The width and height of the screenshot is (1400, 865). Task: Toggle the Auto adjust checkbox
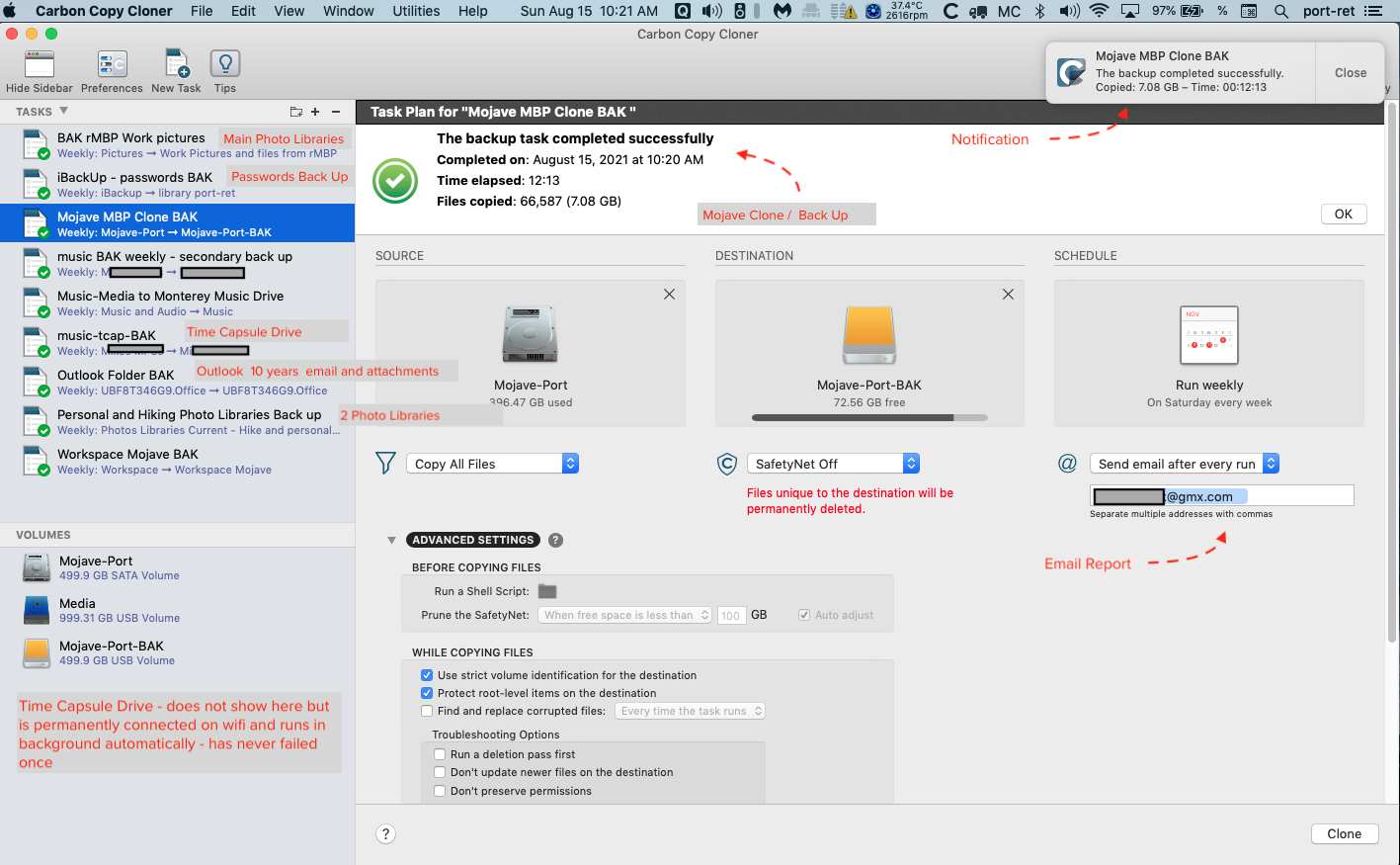pos(804,615)
